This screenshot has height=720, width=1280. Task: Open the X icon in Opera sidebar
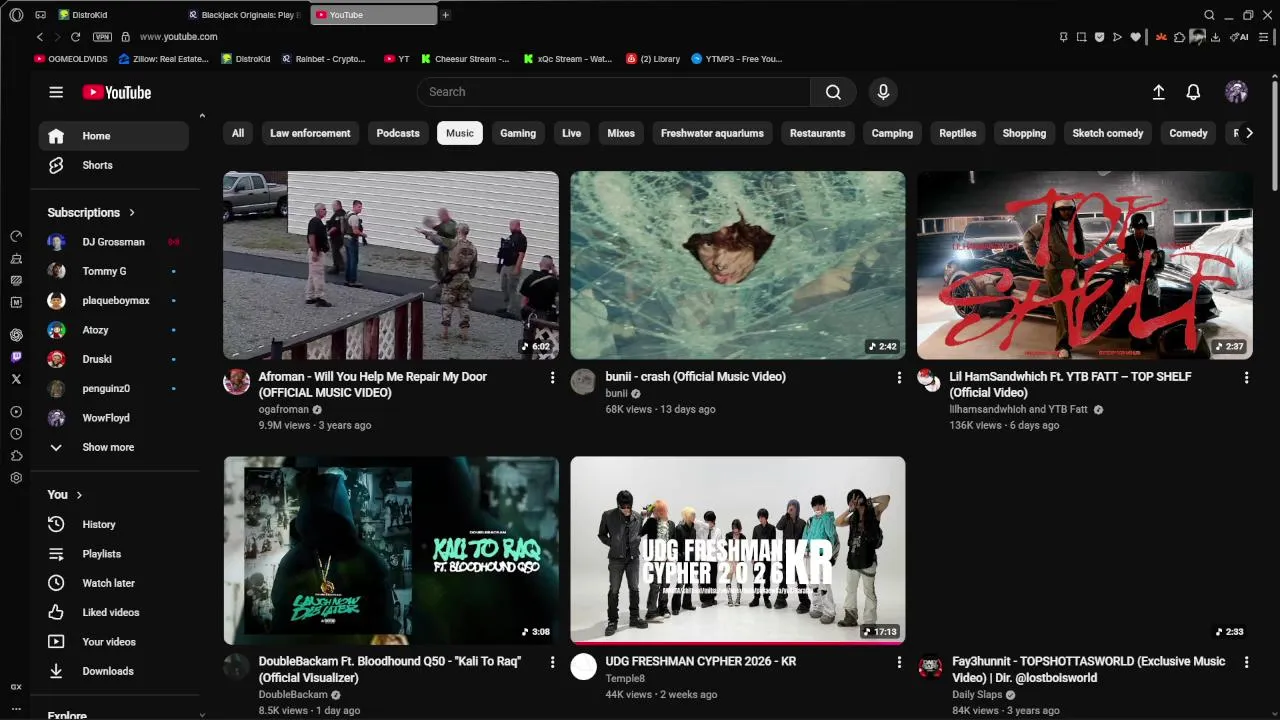[16, 379]
